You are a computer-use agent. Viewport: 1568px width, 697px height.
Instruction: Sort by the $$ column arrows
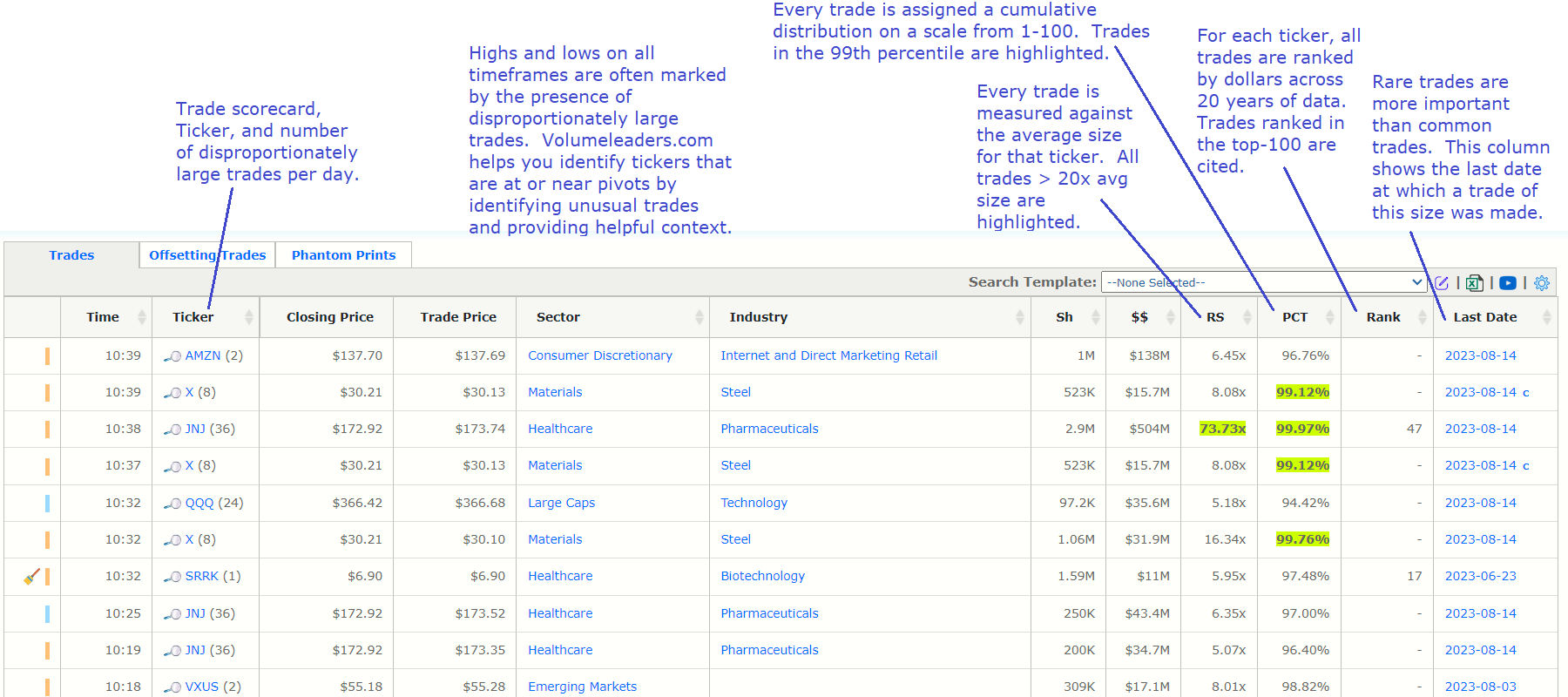1171,317
